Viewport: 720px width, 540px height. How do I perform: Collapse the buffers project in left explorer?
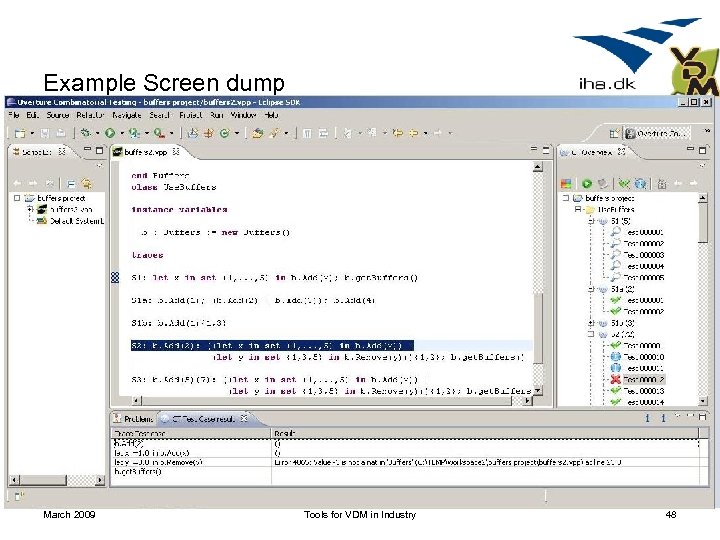[17, 198]
